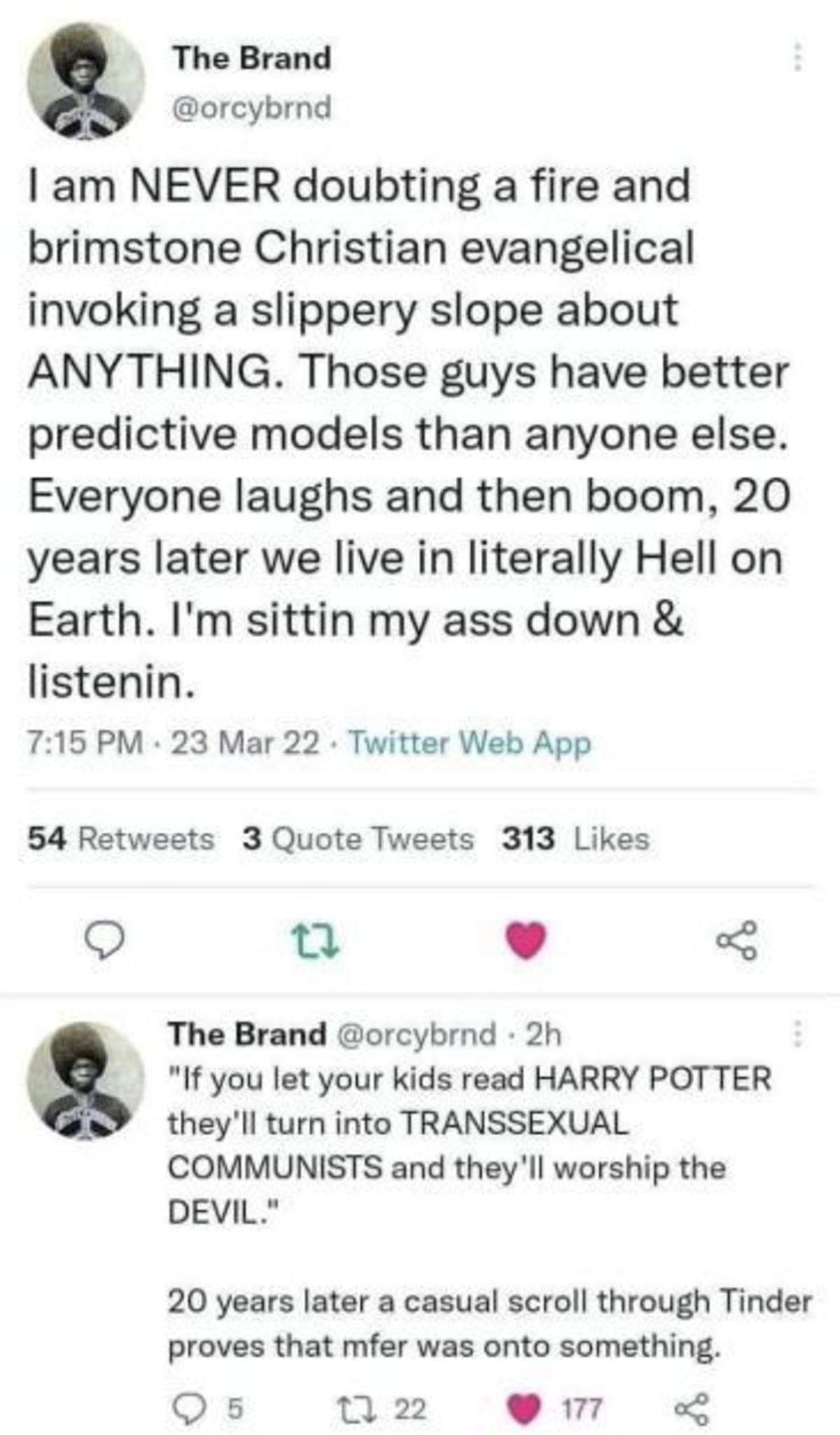Click the reply bubble icon on main tweet

point(105,941)
